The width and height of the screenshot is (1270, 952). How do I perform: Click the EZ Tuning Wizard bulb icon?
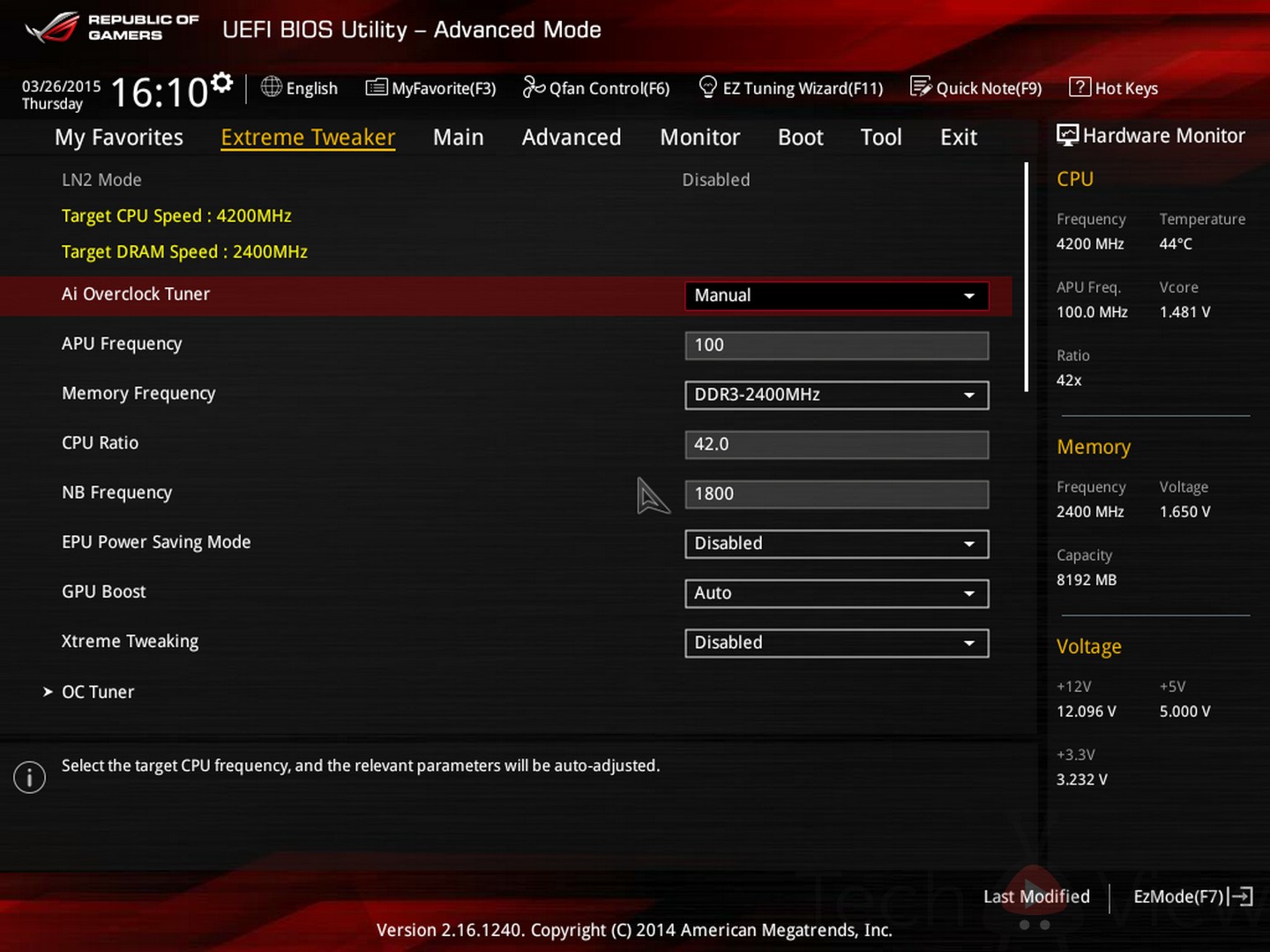coord(707,86)
